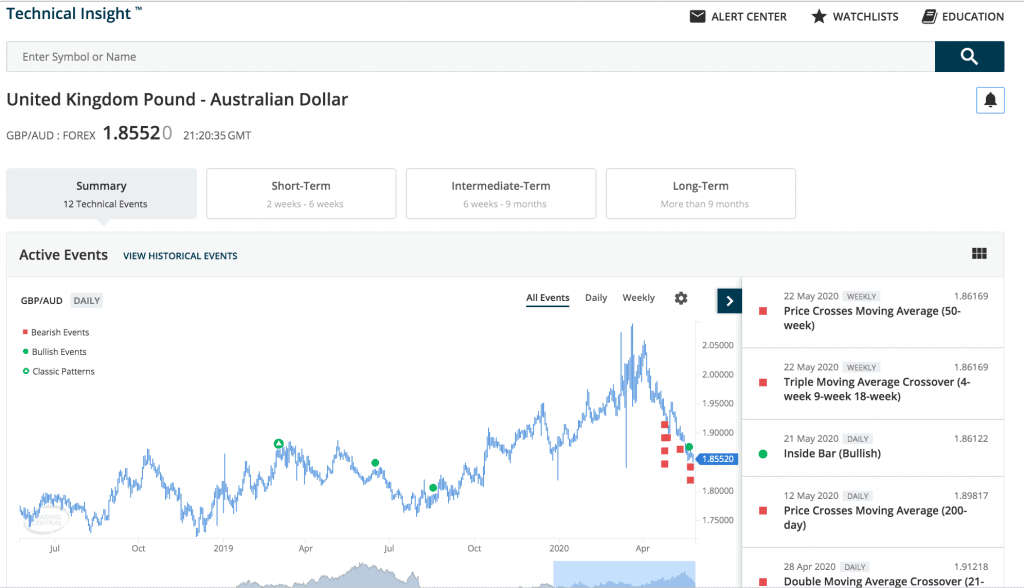Click the 1.85520 current price label on chart

(x=717, y=459)
